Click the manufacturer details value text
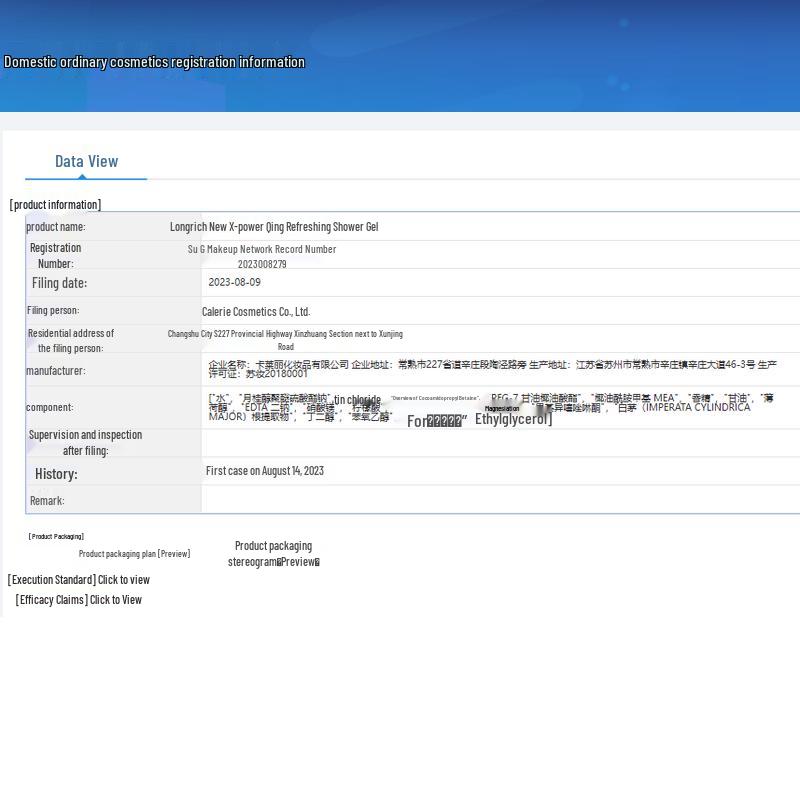Viewport: 800px width, 800px height. point(492,369)
